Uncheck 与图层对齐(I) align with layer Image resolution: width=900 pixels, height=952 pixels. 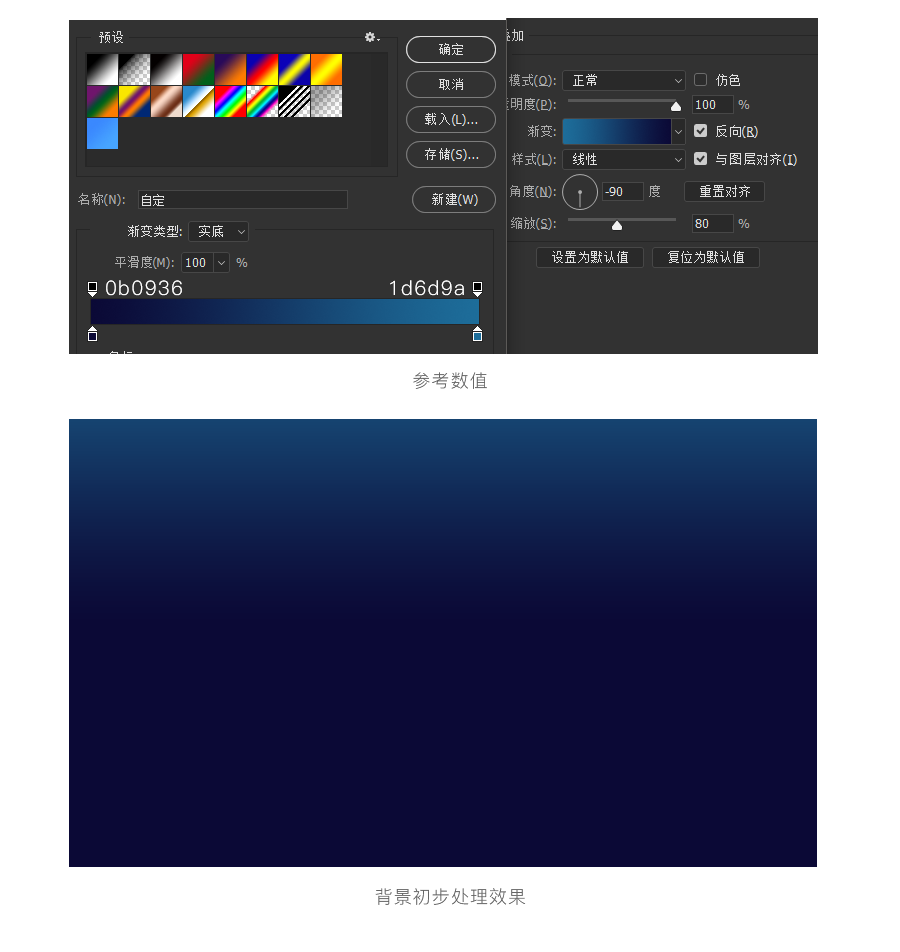click(700, 158)
